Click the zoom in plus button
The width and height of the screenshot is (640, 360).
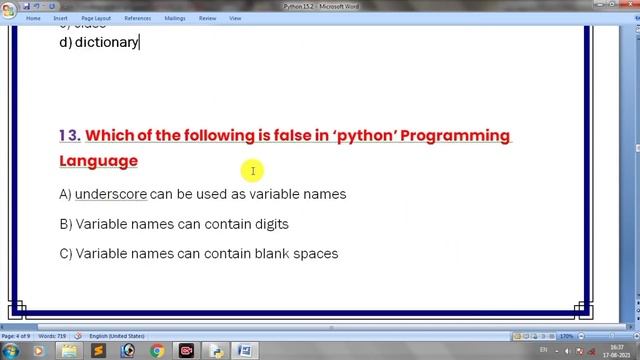636,336
